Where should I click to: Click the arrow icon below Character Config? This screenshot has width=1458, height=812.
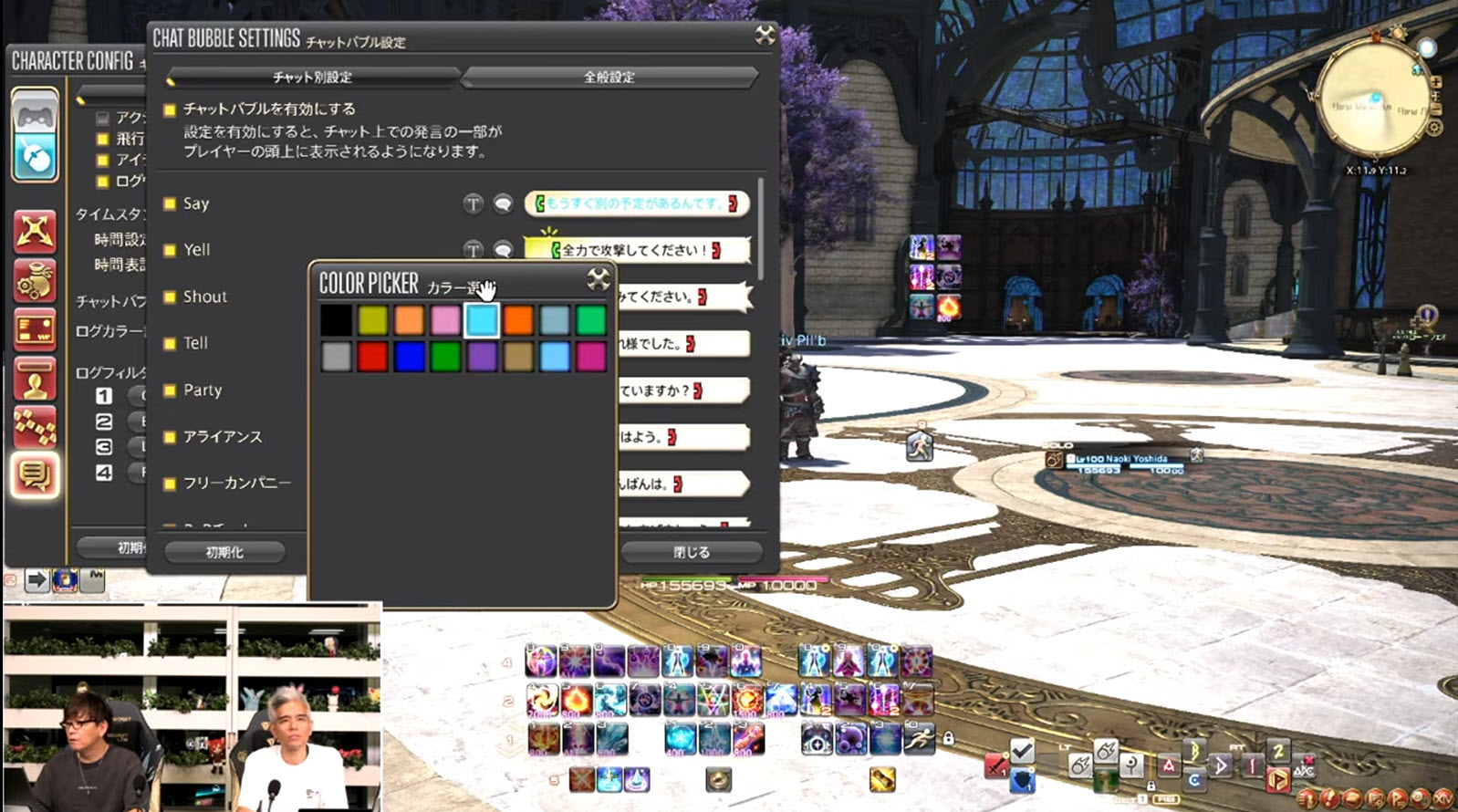click(x=36, y=579)
